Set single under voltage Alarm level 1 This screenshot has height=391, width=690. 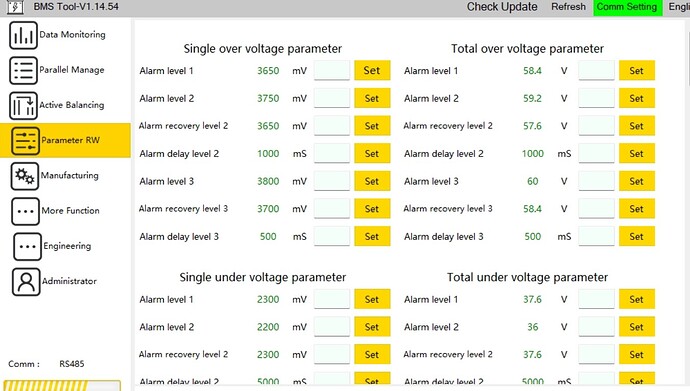click(372, 299)
